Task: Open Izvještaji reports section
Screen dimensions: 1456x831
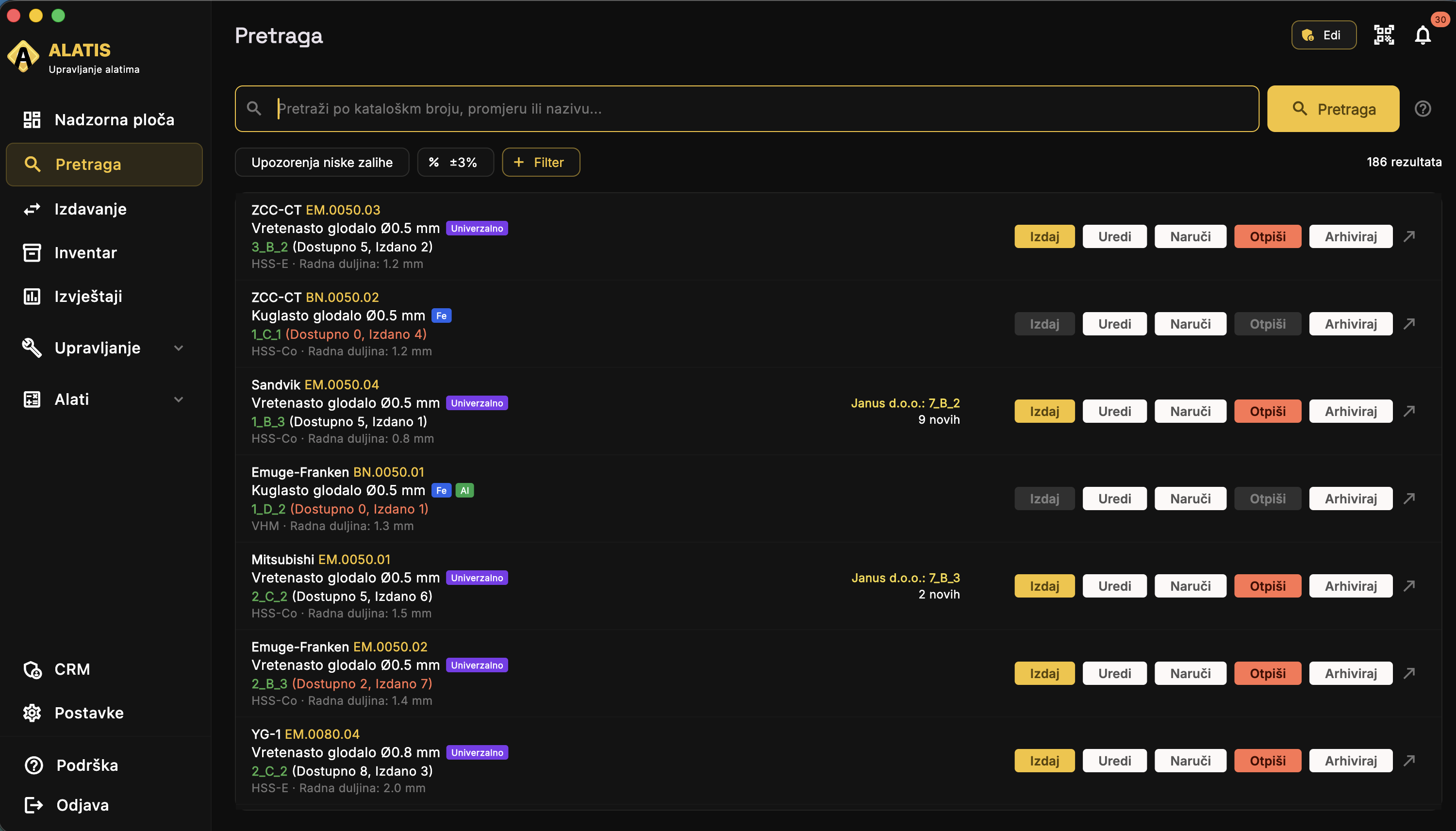Action: click(104, 296)
